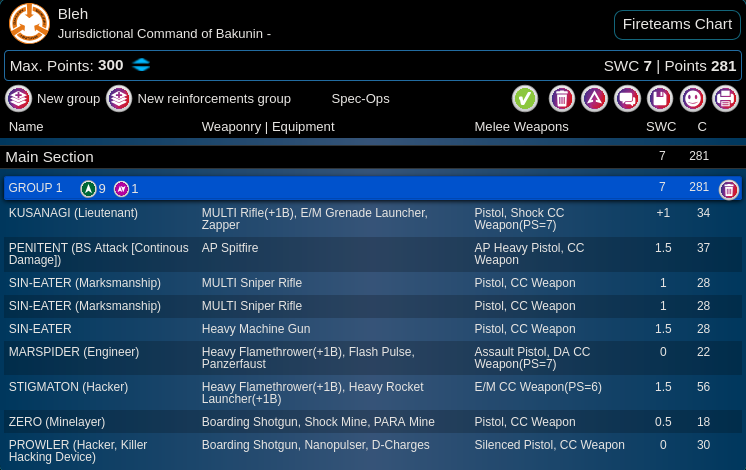Click Silenced Pistol, CC Weapon text
The width and height of the screenshot is (746, 470).
pos(550,445)
